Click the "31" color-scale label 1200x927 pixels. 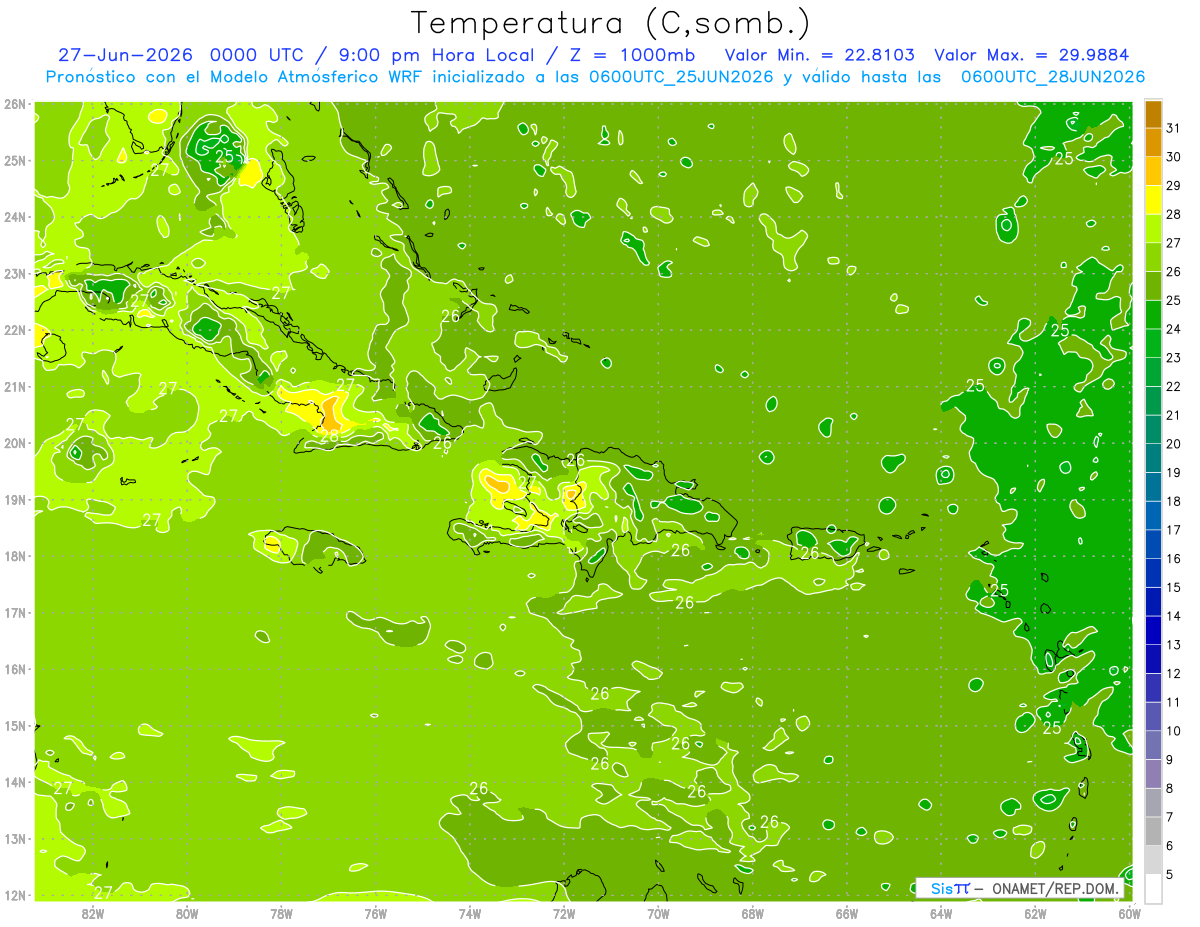(x=1174, y=128)
